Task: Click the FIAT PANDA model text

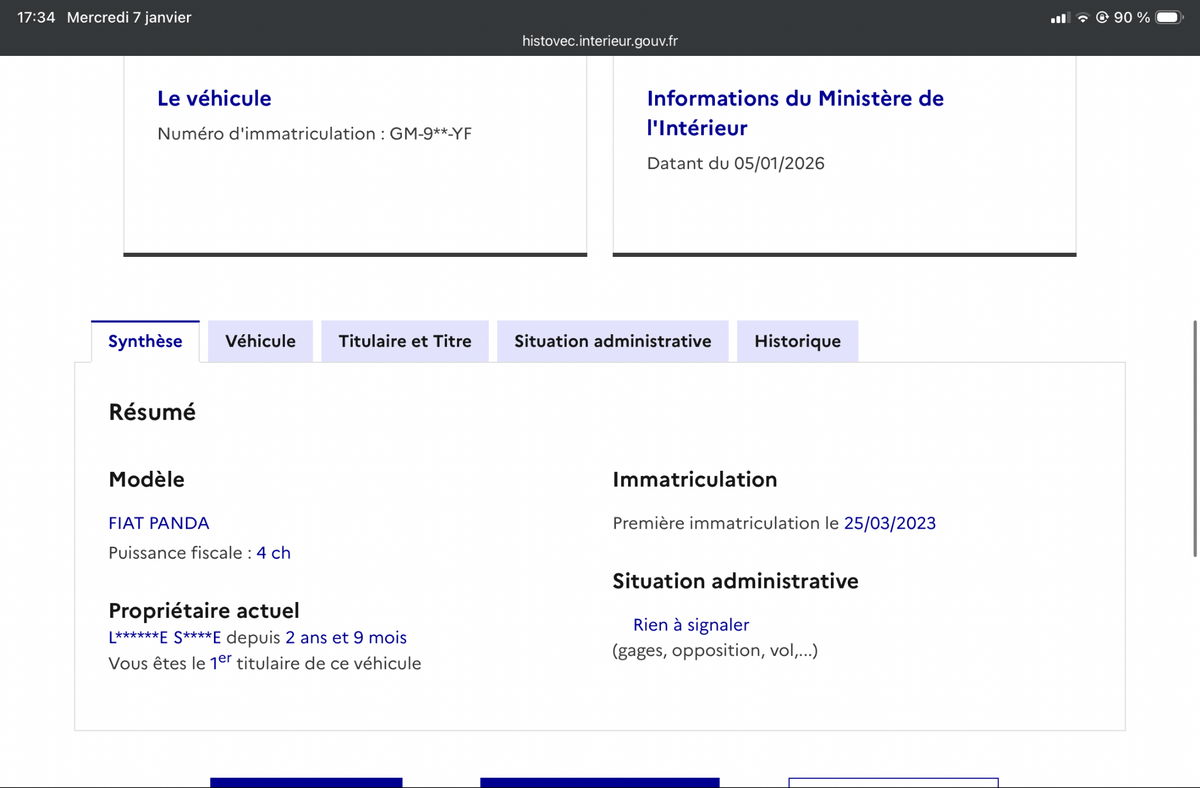Action: 159,523
